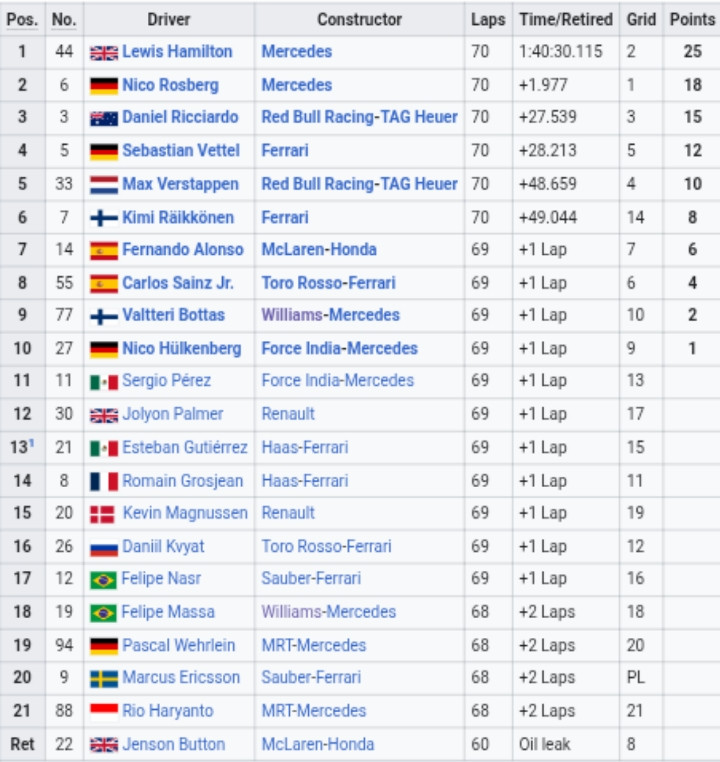Open Felipe Nasr driver link
720x762 pixels.
(x=161, y=578)
